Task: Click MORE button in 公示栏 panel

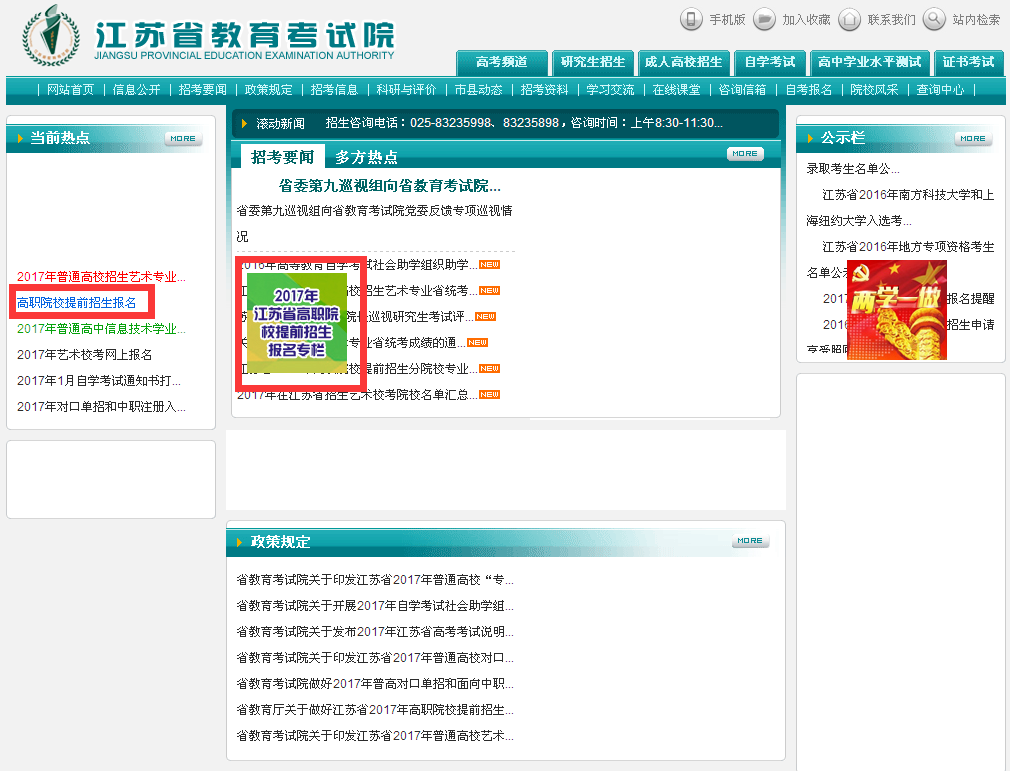Action: [972, 138]
